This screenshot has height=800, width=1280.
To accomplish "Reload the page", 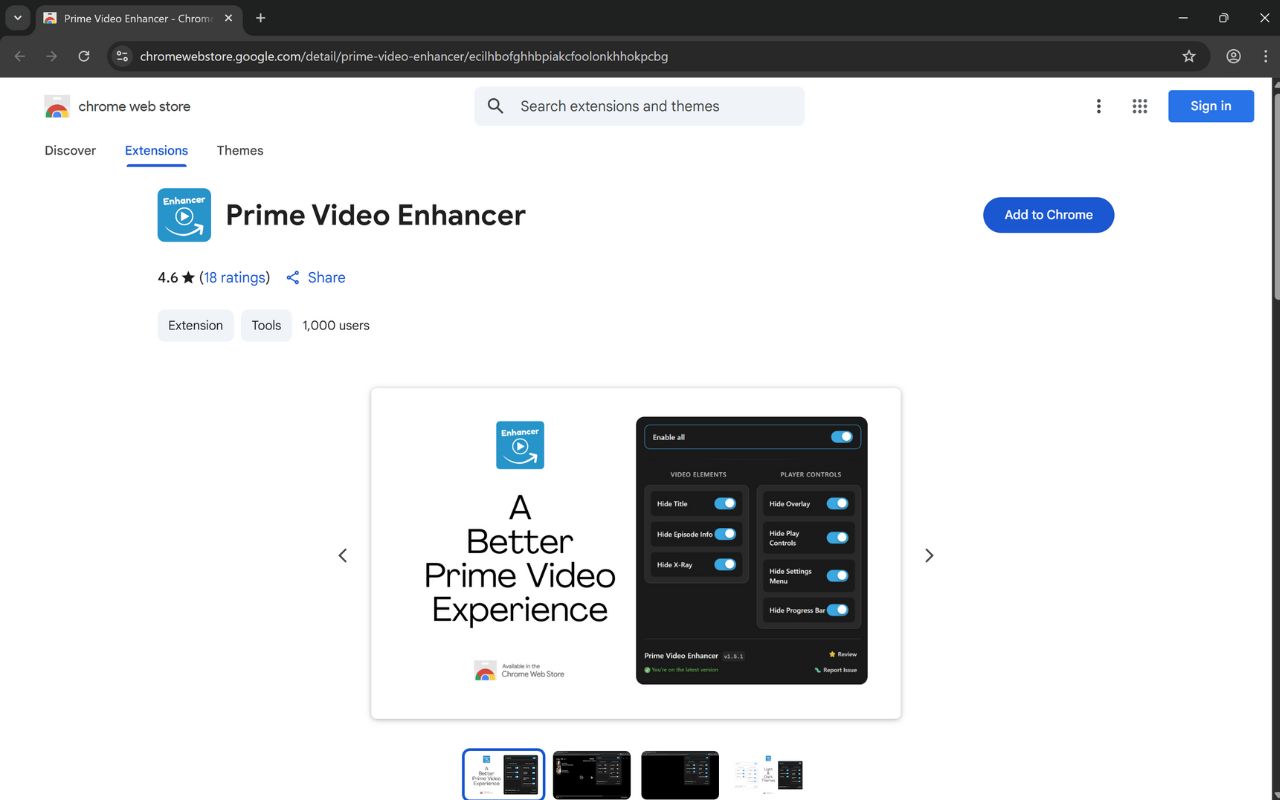I will 84,56.
